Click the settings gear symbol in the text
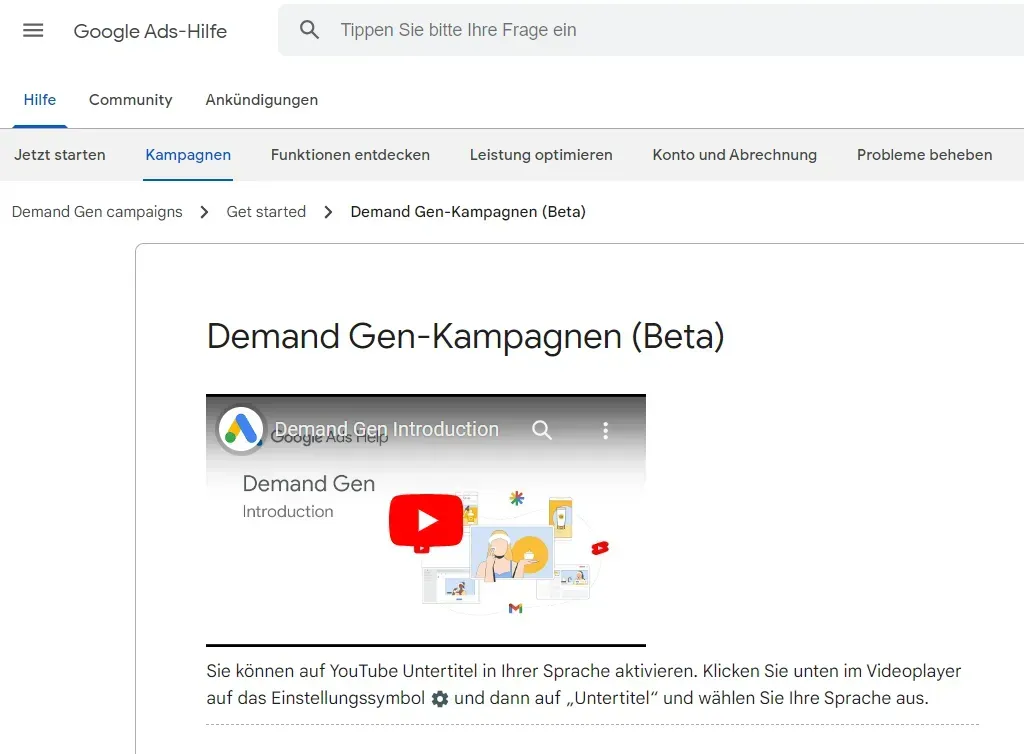Image resolution: width=1024 pixels, height=754 pixels. point(440,699)
